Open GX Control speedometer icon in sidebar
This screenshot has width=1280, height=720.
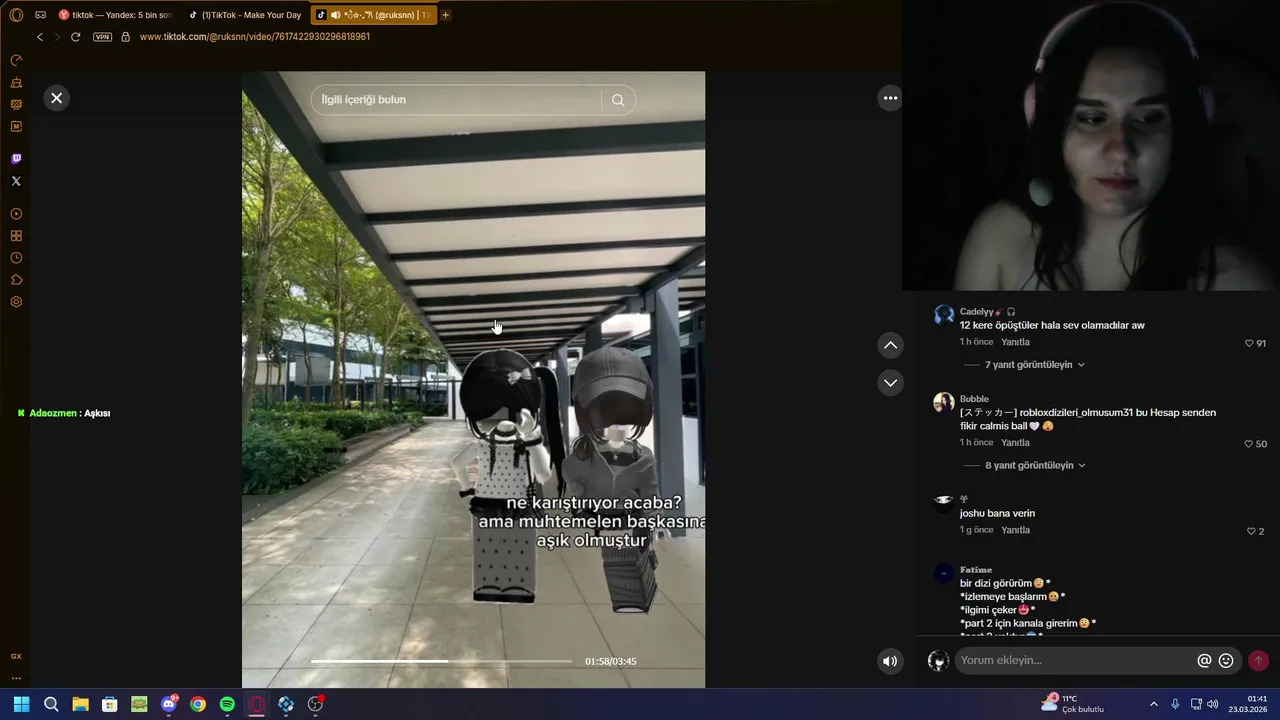coord(16,60)
